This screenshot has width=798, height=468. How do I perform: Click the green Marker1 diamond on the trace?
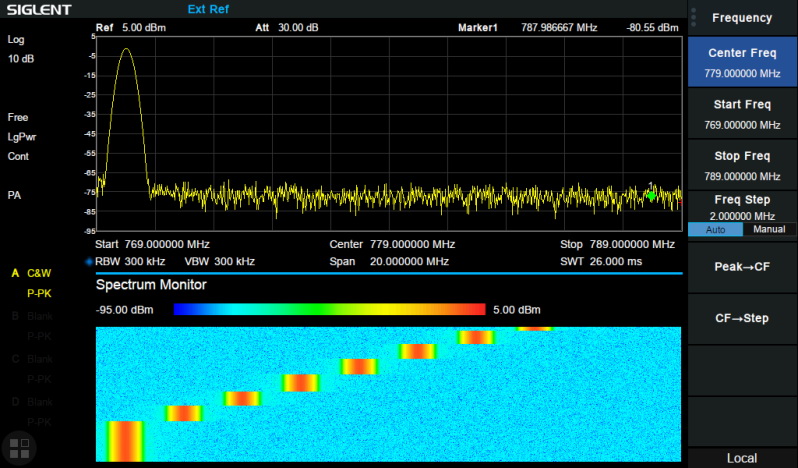tap(651, 196)
